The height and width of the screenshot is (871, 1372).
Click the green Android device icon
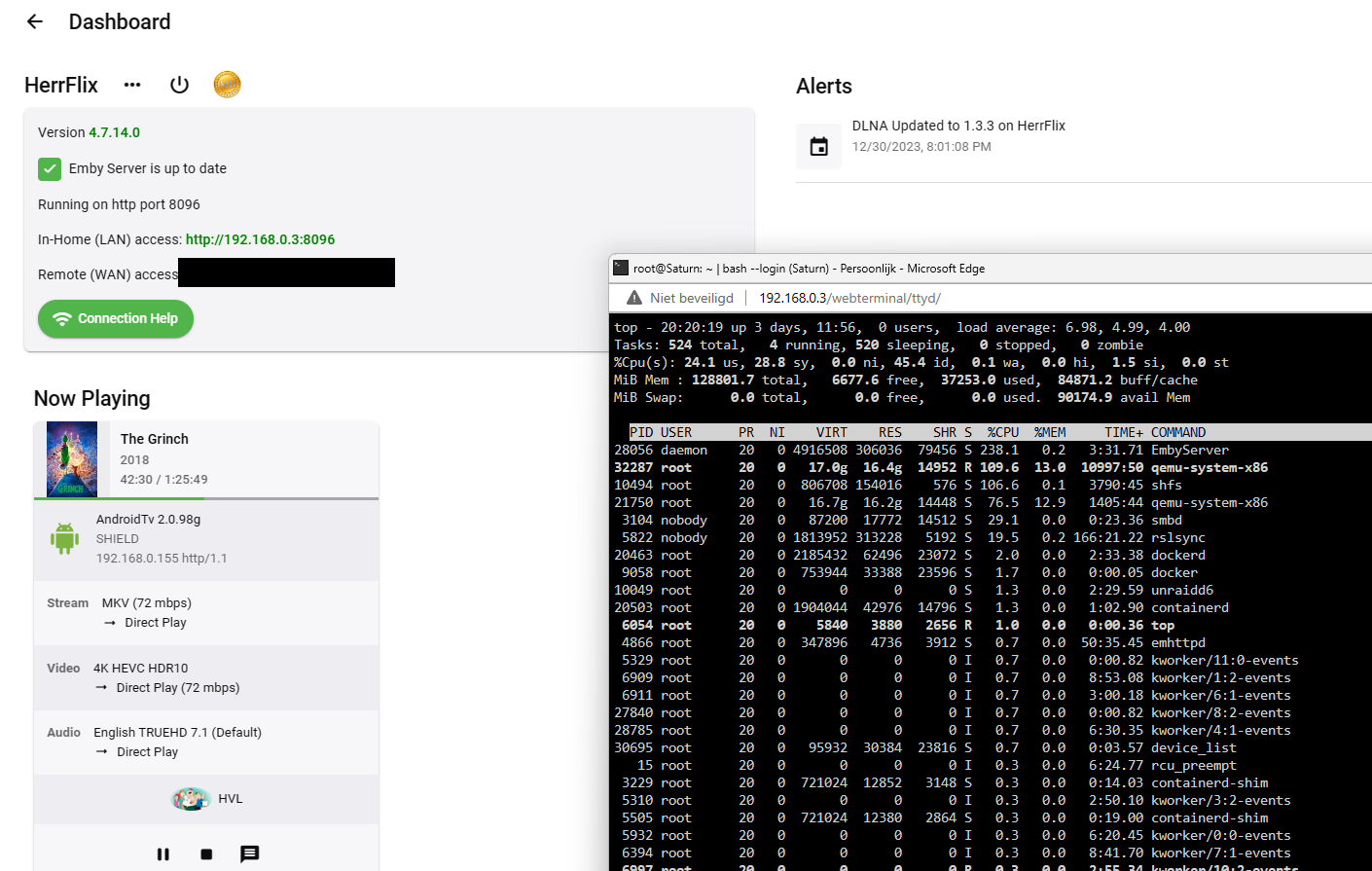coord(64,538)
